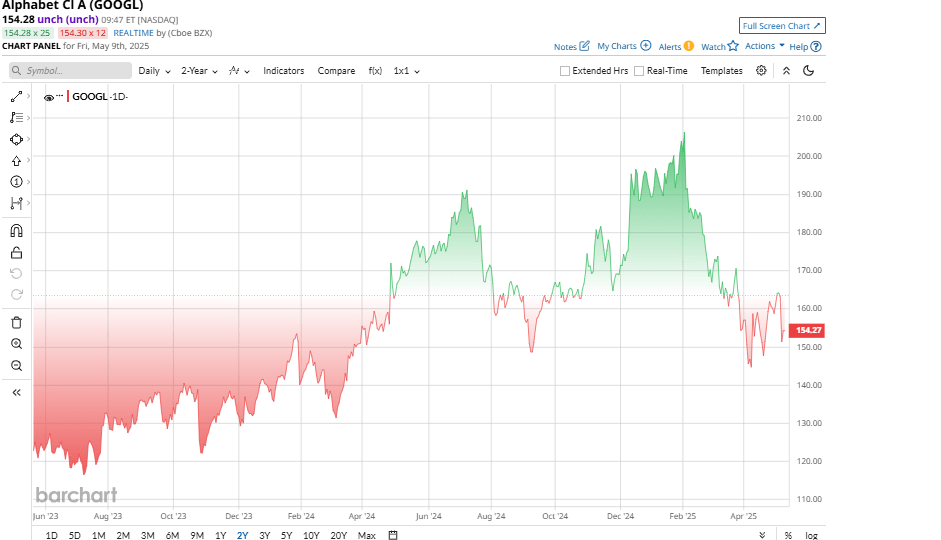Toggle GOOGL series visibility eye icon
The height and width of the screenshot is (540, 941).
[49, 97]
